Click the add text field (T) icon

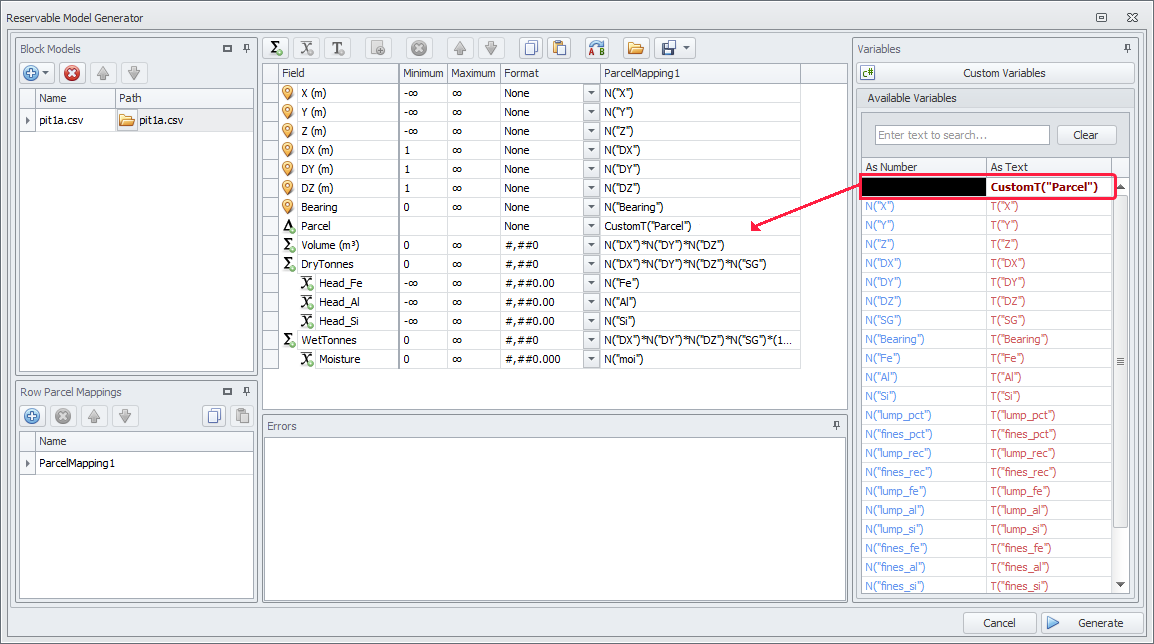(x=338, y=48)
